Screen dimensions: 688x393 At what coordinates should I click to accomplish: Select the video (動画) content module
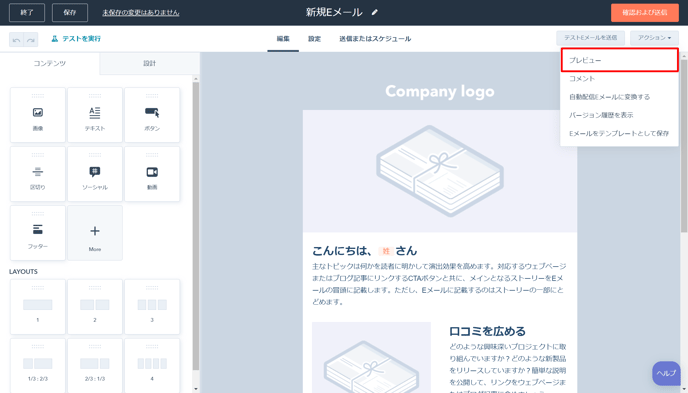point(152,174)
